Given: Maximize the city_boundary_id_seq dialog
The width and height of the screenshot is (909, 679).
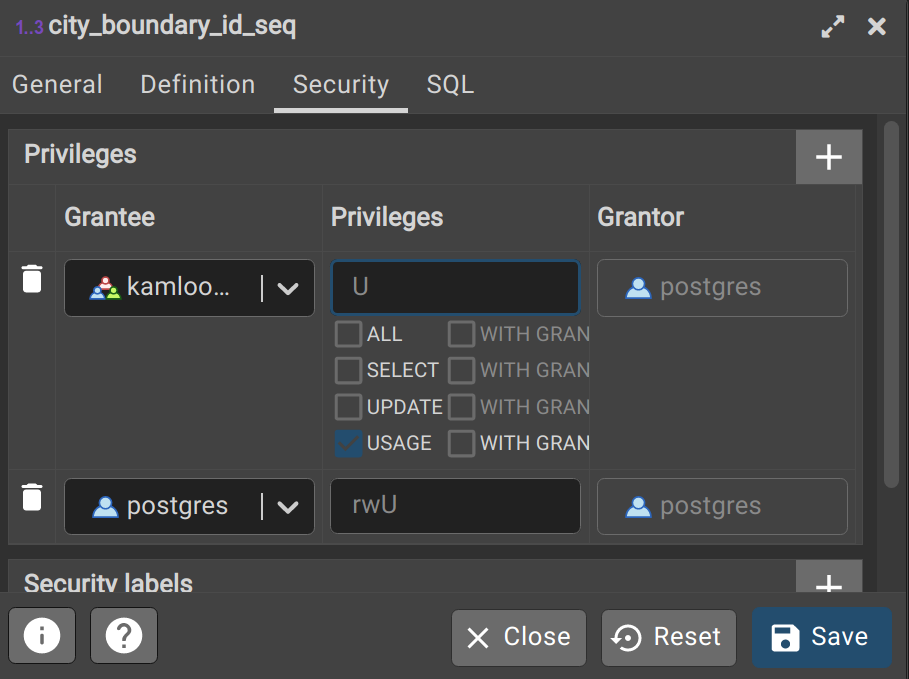Looking at the screenshot, I should 833,27.
